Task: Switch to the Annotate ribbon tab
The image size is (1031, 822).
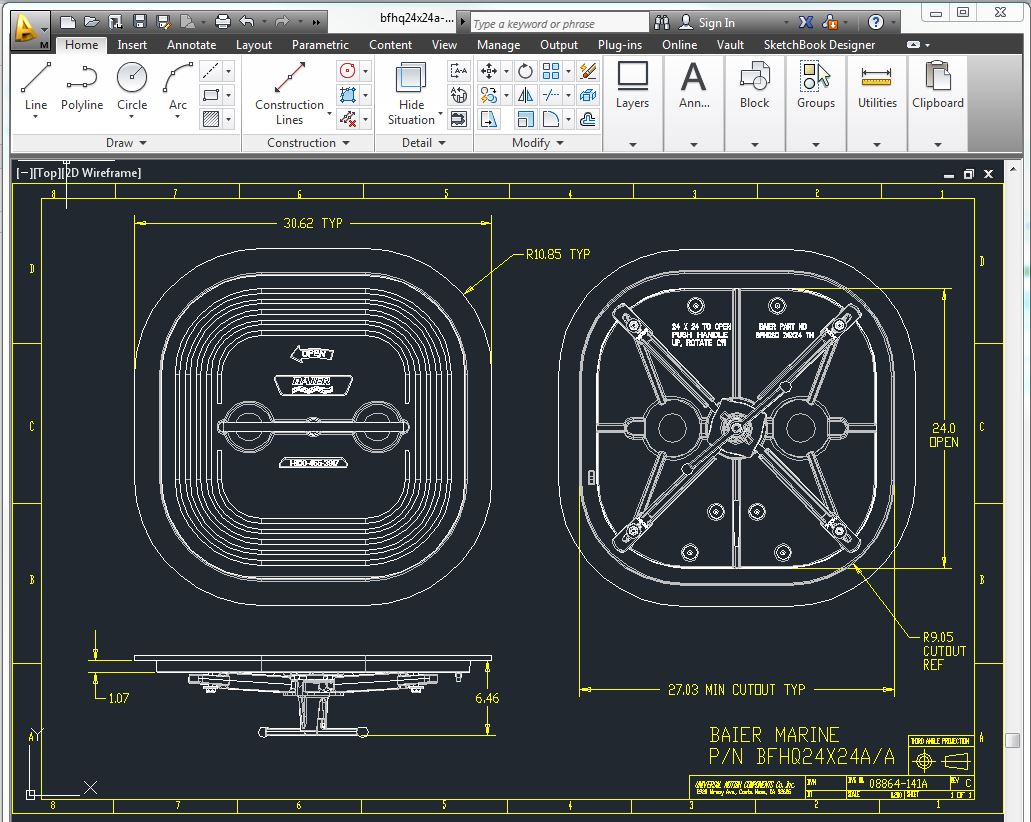Action: [x=191, y=45]
